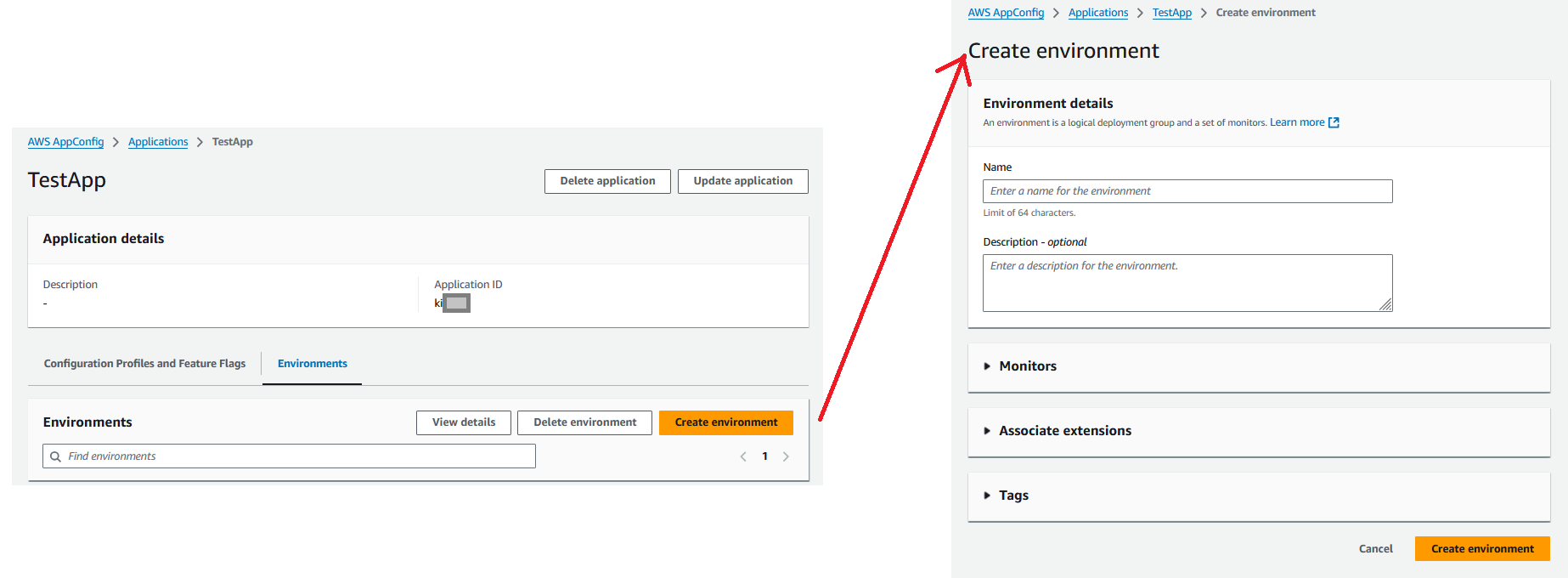This screenshot has height=578, width=1568.
Task: Focus the environment Name input field
Action: (x=1187, y=191)
